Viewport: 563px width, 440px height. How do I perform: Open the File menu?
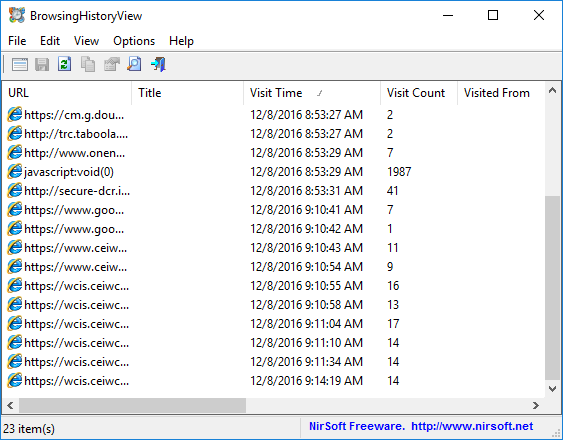click(17, 41)
